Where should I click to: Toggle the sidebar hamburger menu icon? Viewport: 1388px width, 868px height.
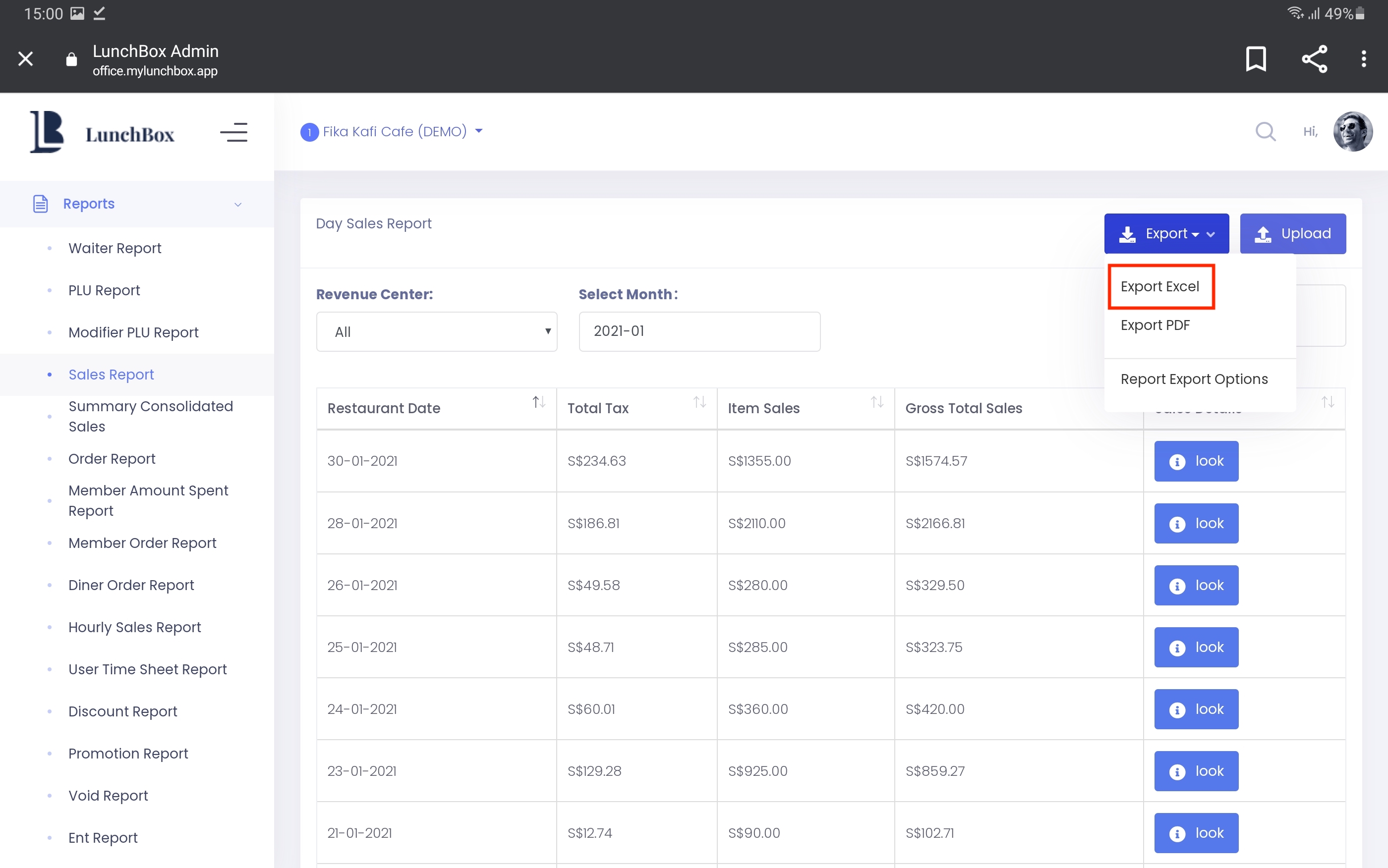pyautogui.click(x=233, y=132)
